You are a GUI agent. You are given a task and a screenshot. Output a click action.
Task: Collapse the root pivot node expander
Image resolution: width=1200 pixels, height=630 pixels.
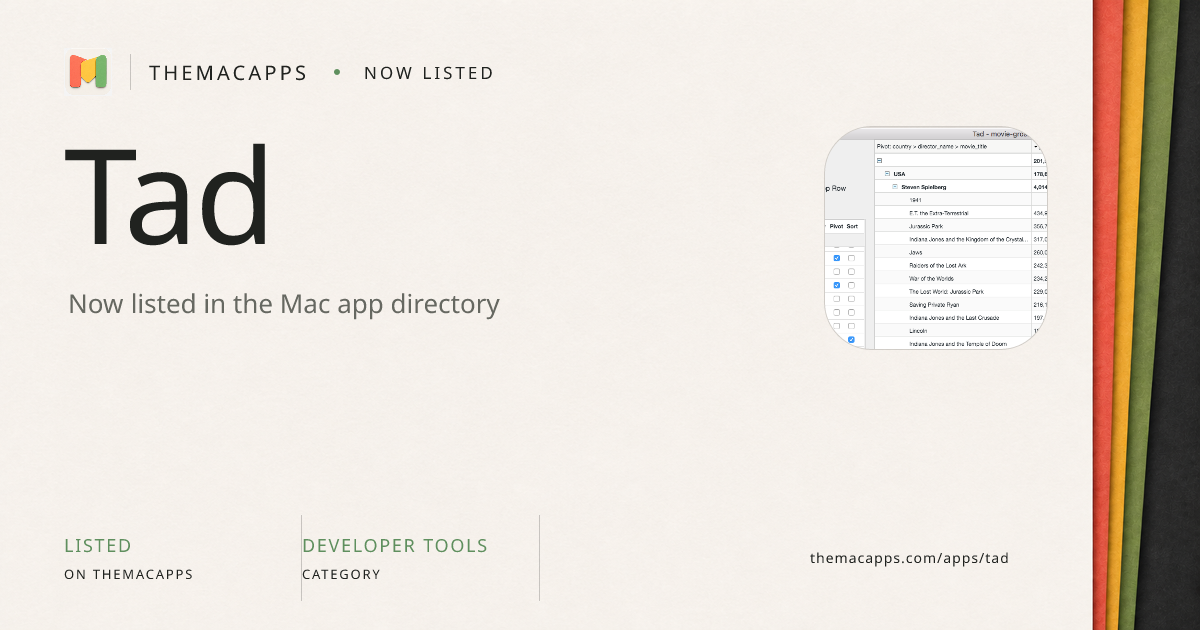879,160
